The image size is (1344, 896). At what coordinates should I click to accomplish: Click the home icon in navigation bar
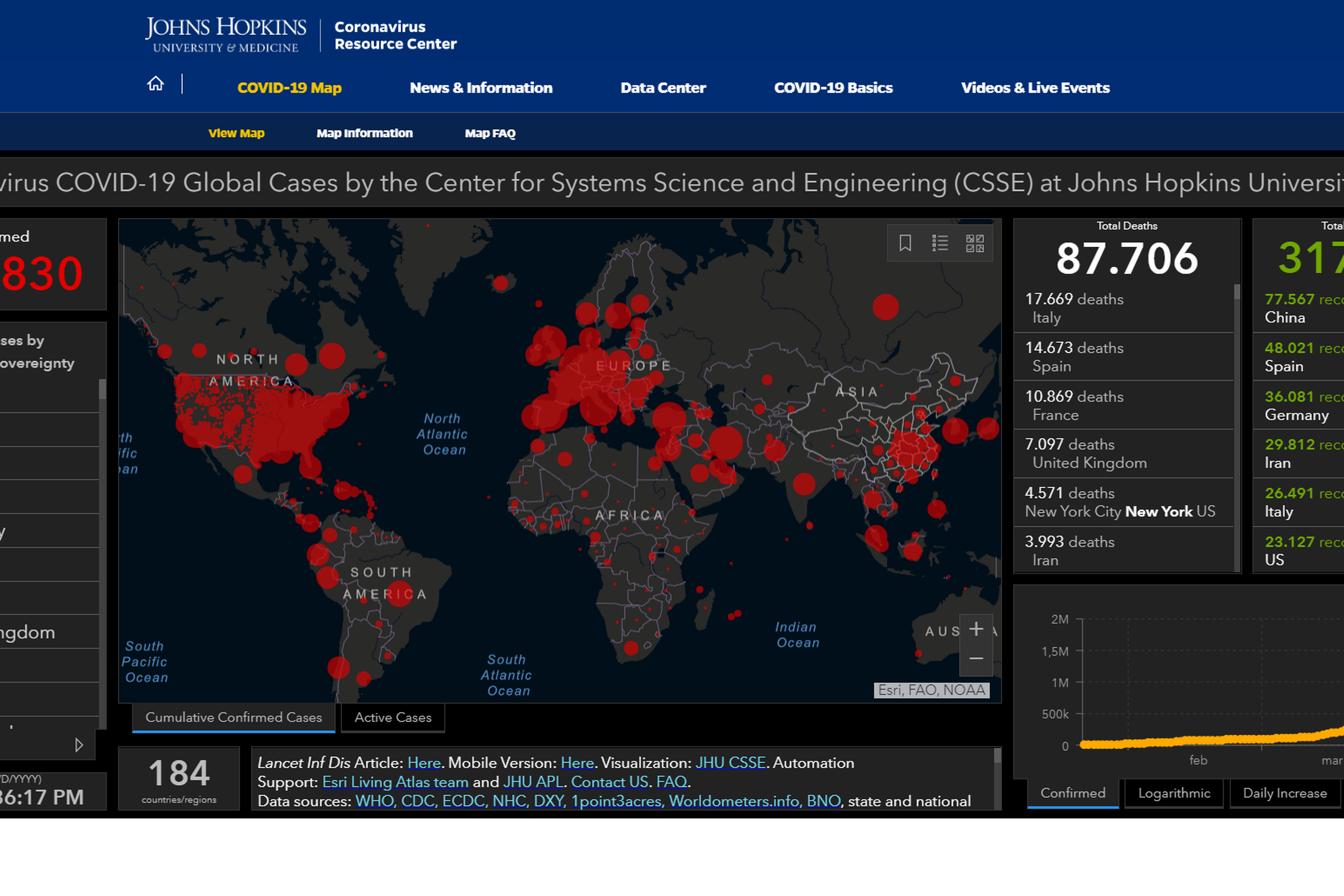pos(155,84)
